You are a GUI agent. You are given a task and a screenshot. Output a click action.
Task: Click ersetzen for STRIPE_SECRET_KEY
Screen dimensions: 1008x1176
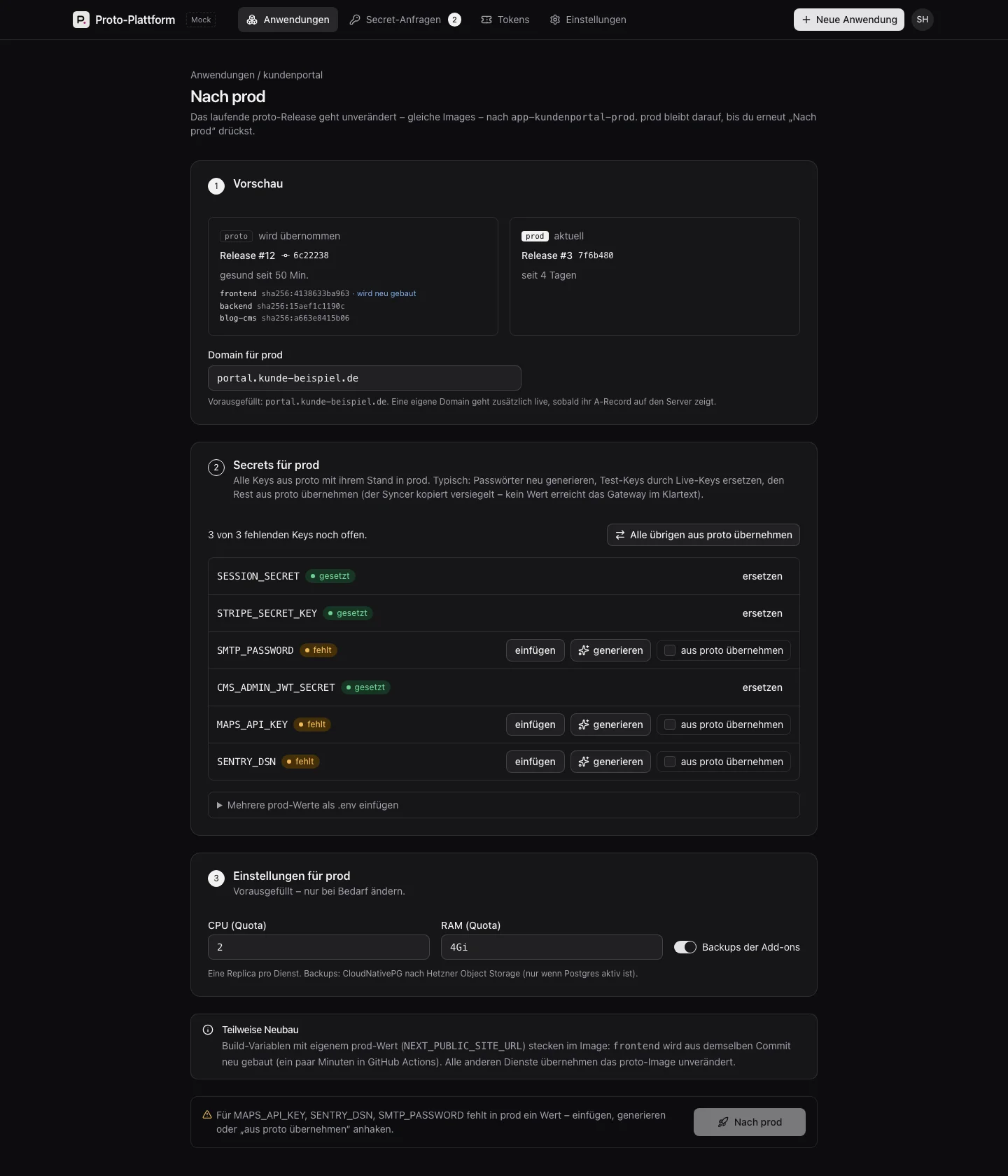point(762,613)
